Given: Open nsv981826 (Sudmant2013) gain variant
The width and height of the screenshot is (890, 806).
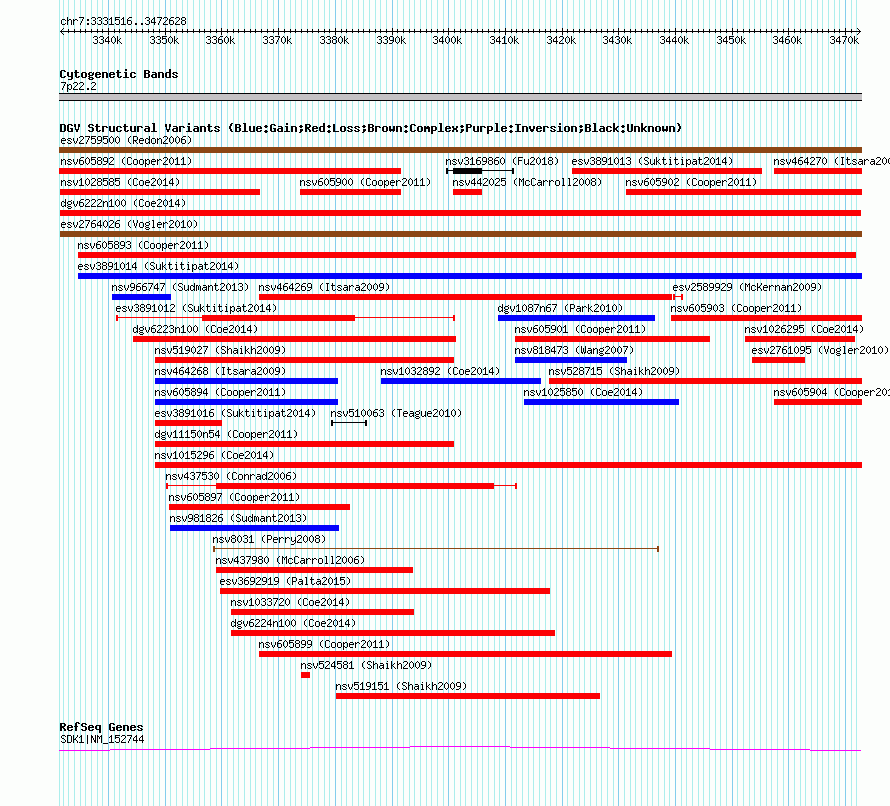Looking at the screenshot, I should pos(238,518).
